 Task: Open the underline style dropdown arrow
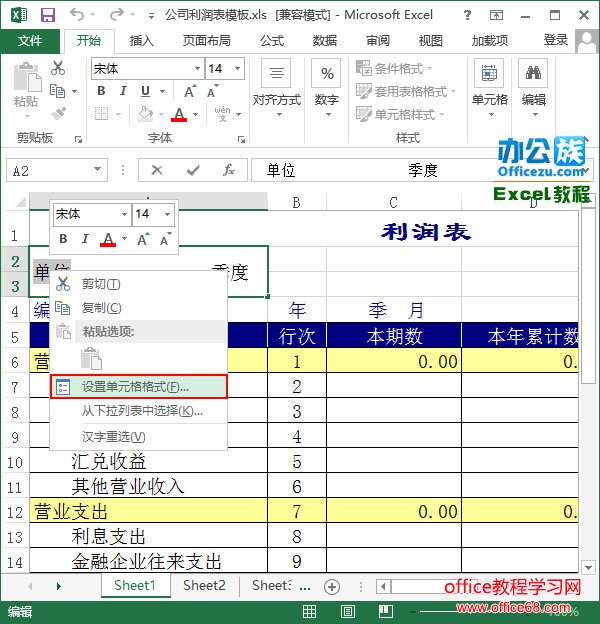pyautogui.click(x=162, y=92)
